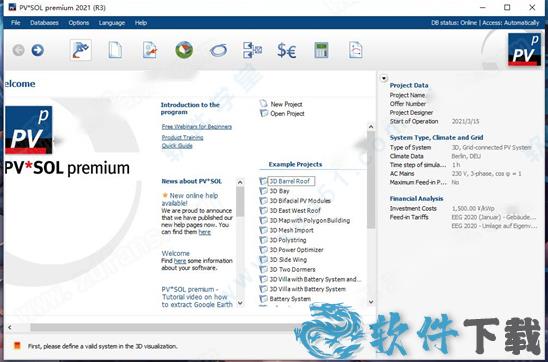548x362 pixels.
Task: Open the Language menu
Action: 112,23
